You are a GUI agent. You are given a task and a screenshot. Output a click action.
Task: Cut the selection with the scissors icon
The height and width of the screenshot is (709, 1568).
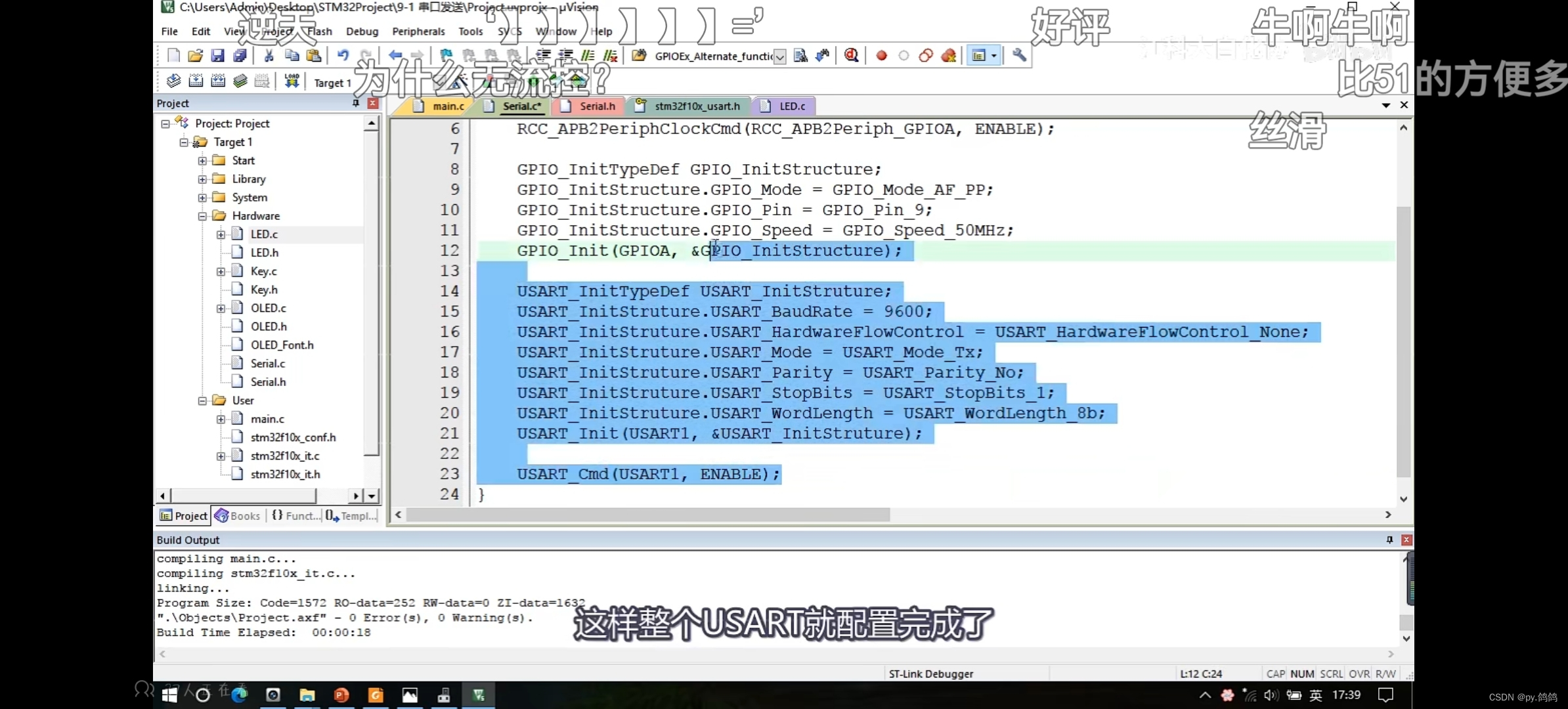[269, 56]
